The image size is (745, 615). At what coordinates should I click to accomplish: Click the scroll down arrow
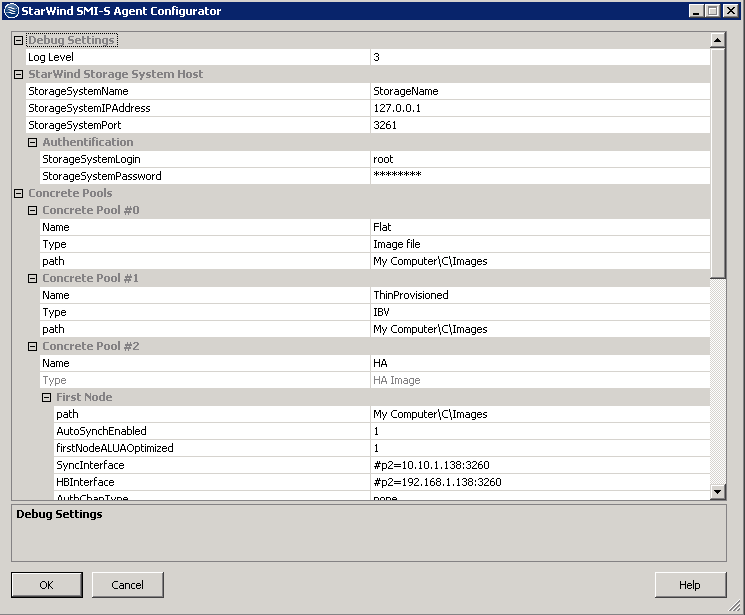717,492
